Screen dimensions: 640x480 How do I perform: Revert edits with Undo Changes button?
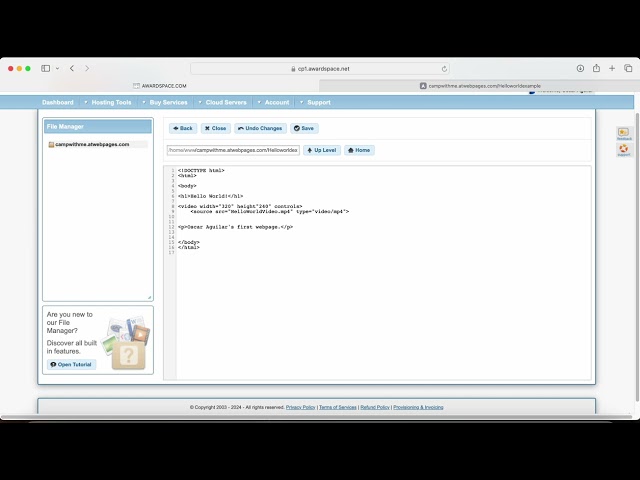(260, 128)
